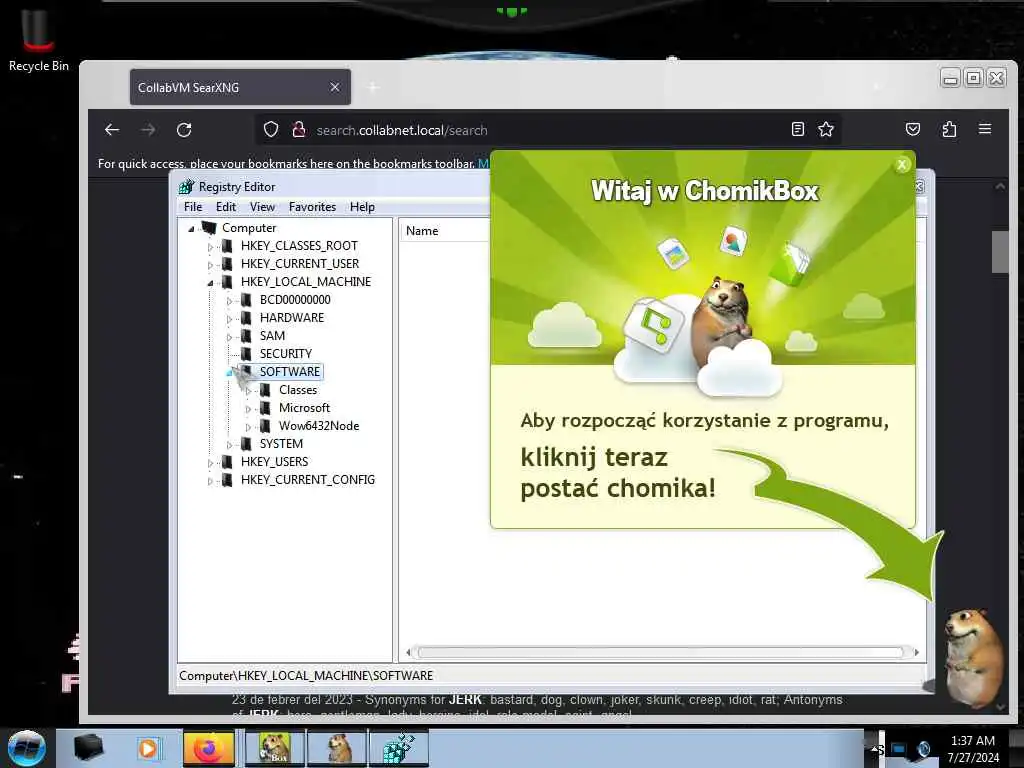The height and width of the screenshot is (768, 1024).
Task: Open a new browser tab with plus button
Action: [373, 87]
